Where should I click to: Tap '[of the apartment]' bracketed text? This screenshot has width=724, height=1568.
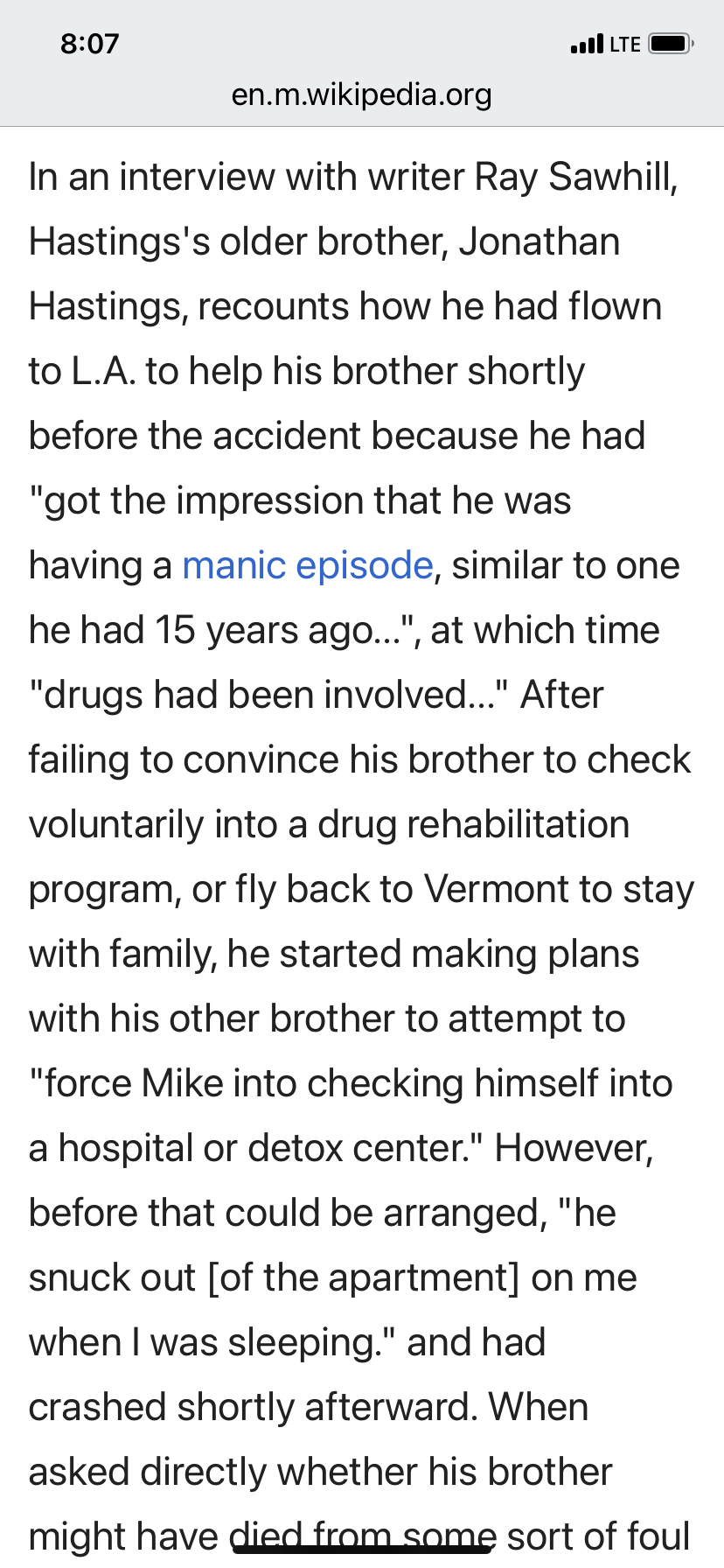(x=364, y=1277)
